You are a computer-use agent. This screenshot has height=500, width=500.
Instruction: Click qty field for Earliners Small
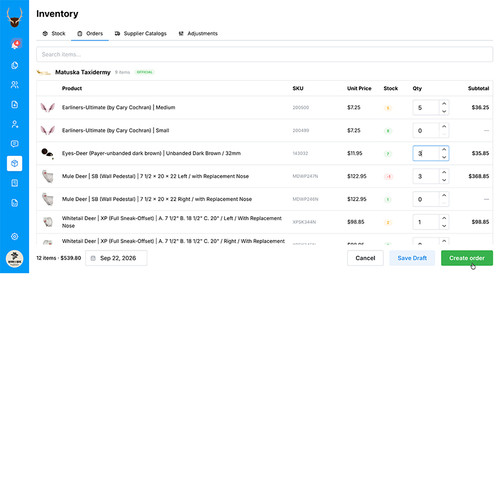(426, 130)
